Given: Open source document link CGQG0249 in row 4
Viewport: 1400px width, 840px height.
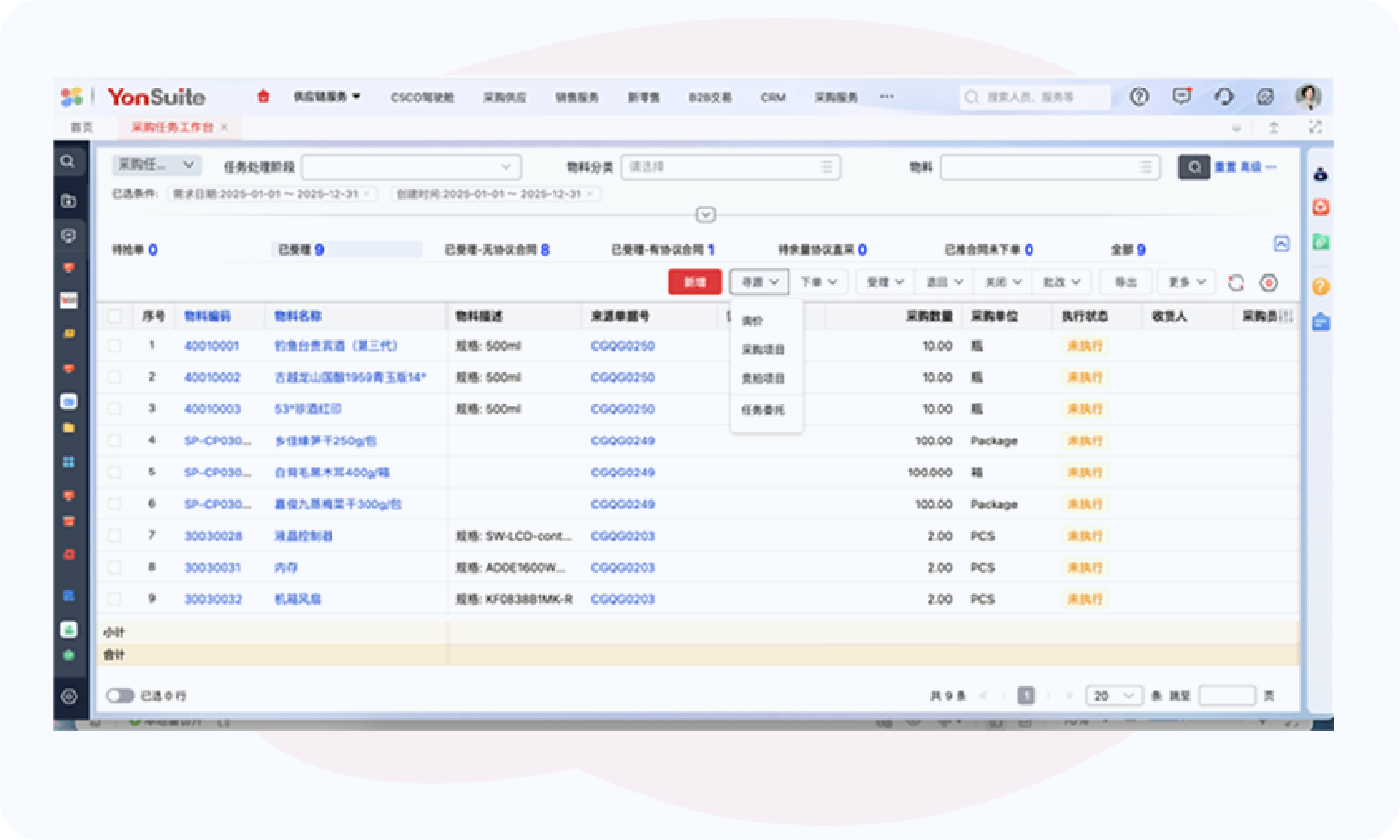Looking at the screenshot, I should pyautogui.click(x=623, y=440).
